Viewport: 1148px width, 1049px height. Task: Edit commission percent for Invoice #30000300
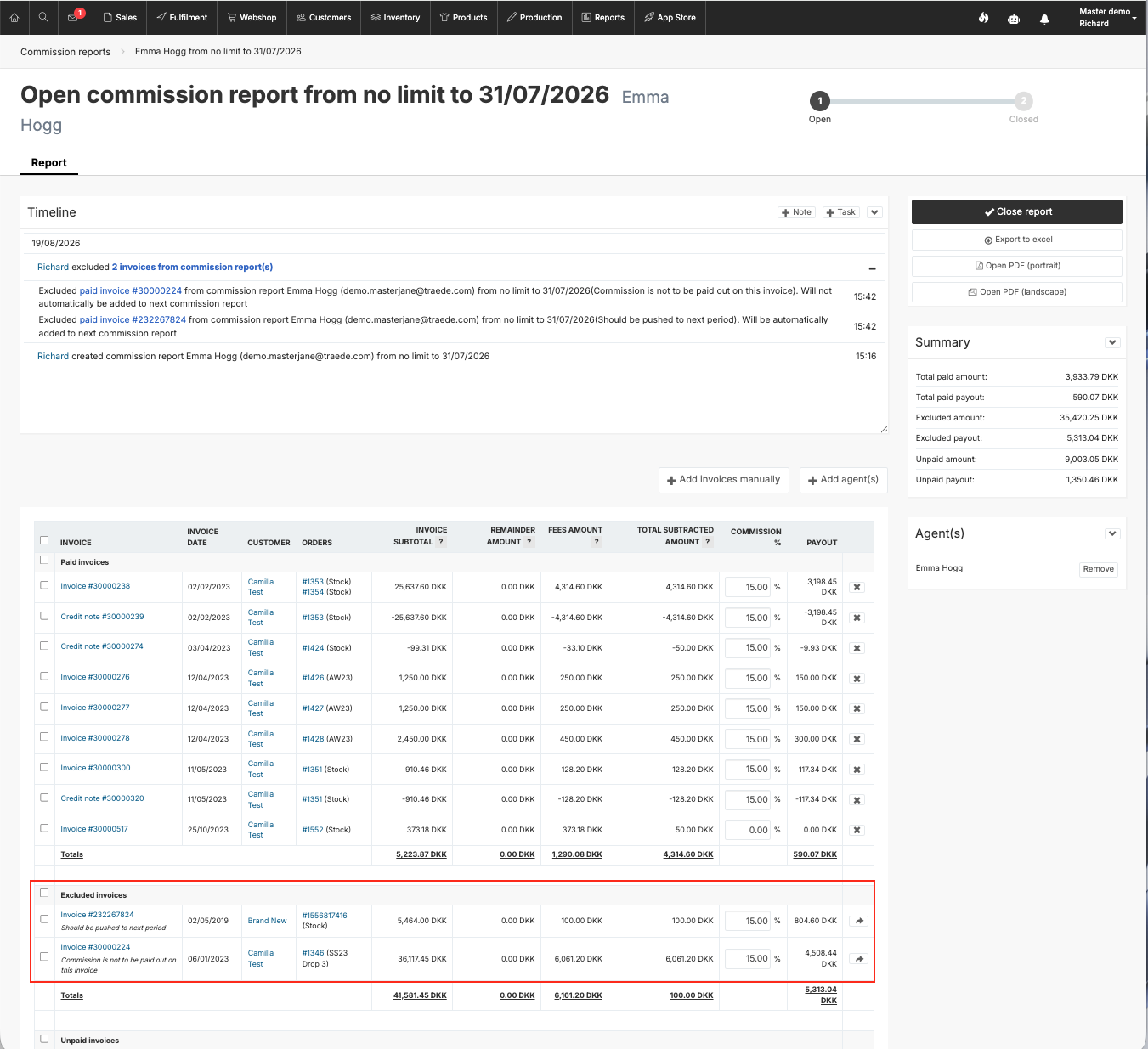click(x=748, y=770)
